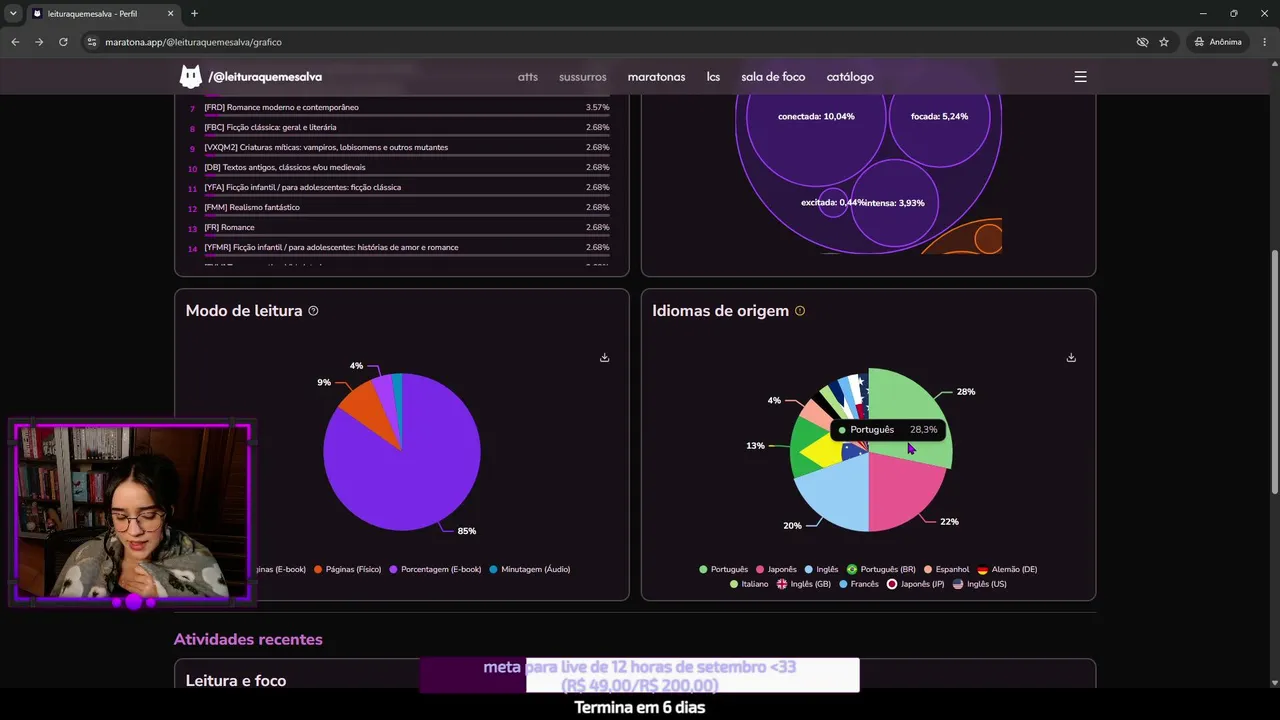Toggle Porcentagem (E-book) legend item
Viewport: 1280px width, 720px height.
[x=435, y=569]
